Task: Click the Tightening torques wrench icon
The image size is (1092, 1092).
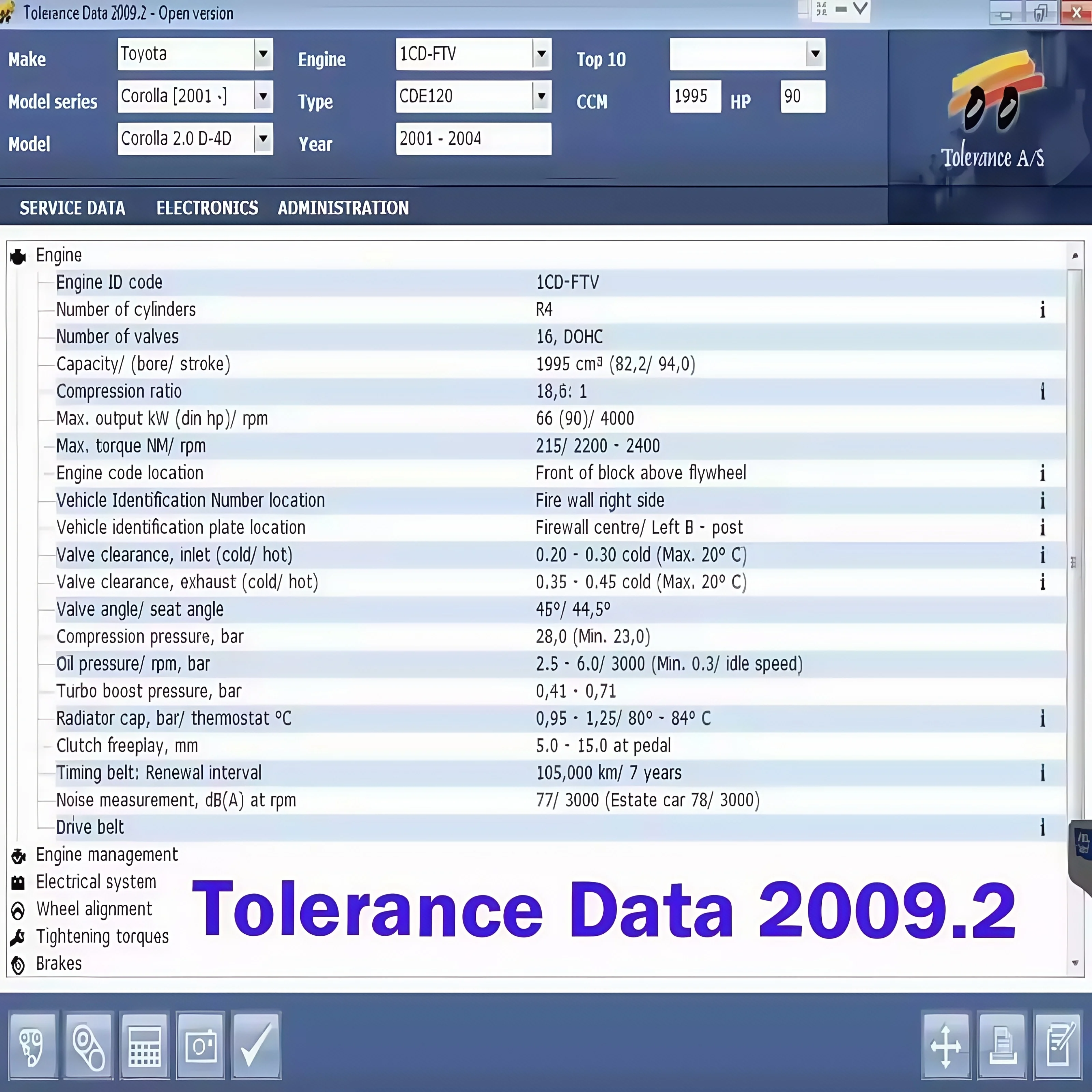Action: [x=17, y=937]
